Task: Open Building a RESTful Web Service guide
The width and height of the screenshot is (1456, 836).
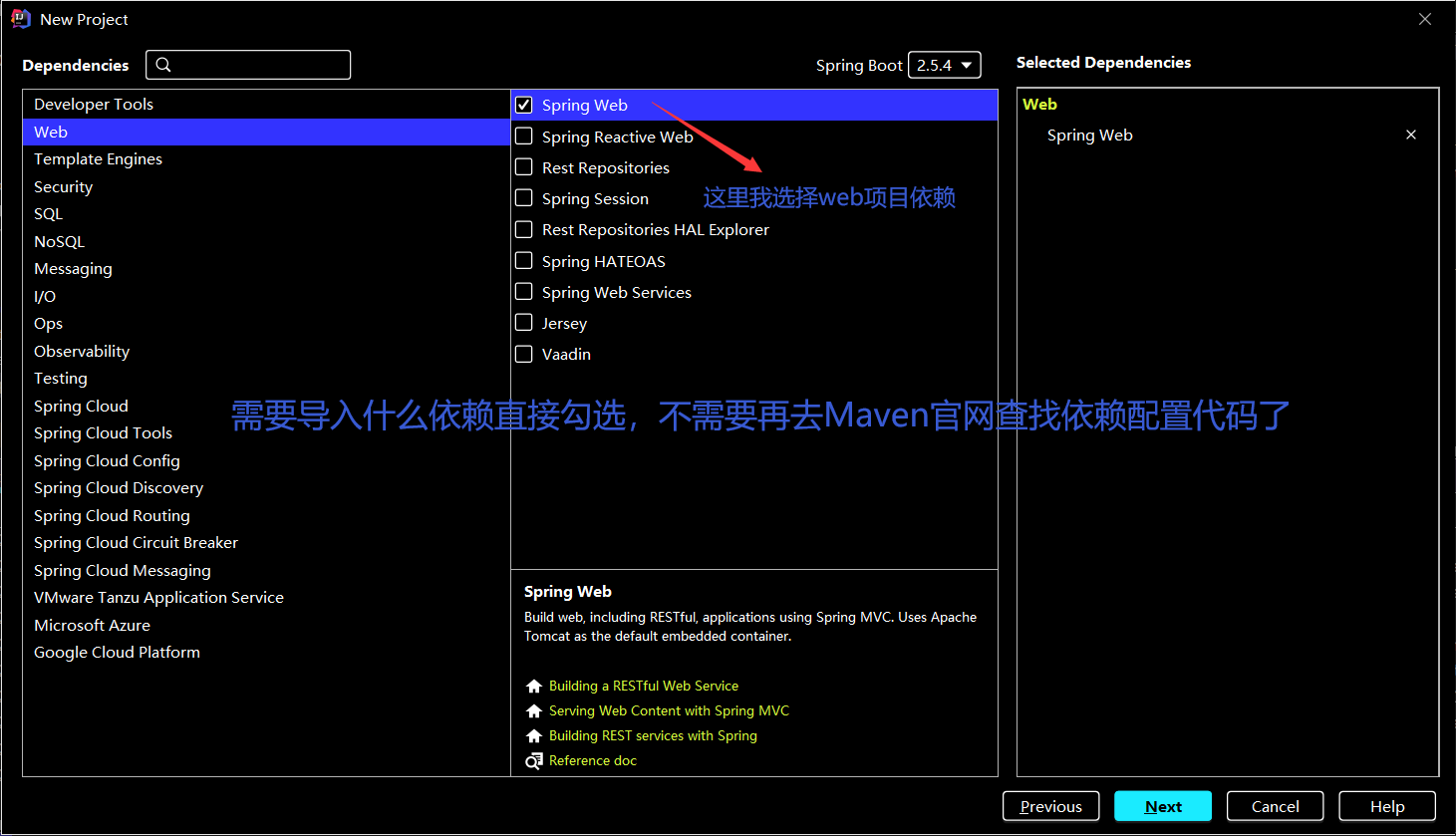Action: tap(644, 687)
